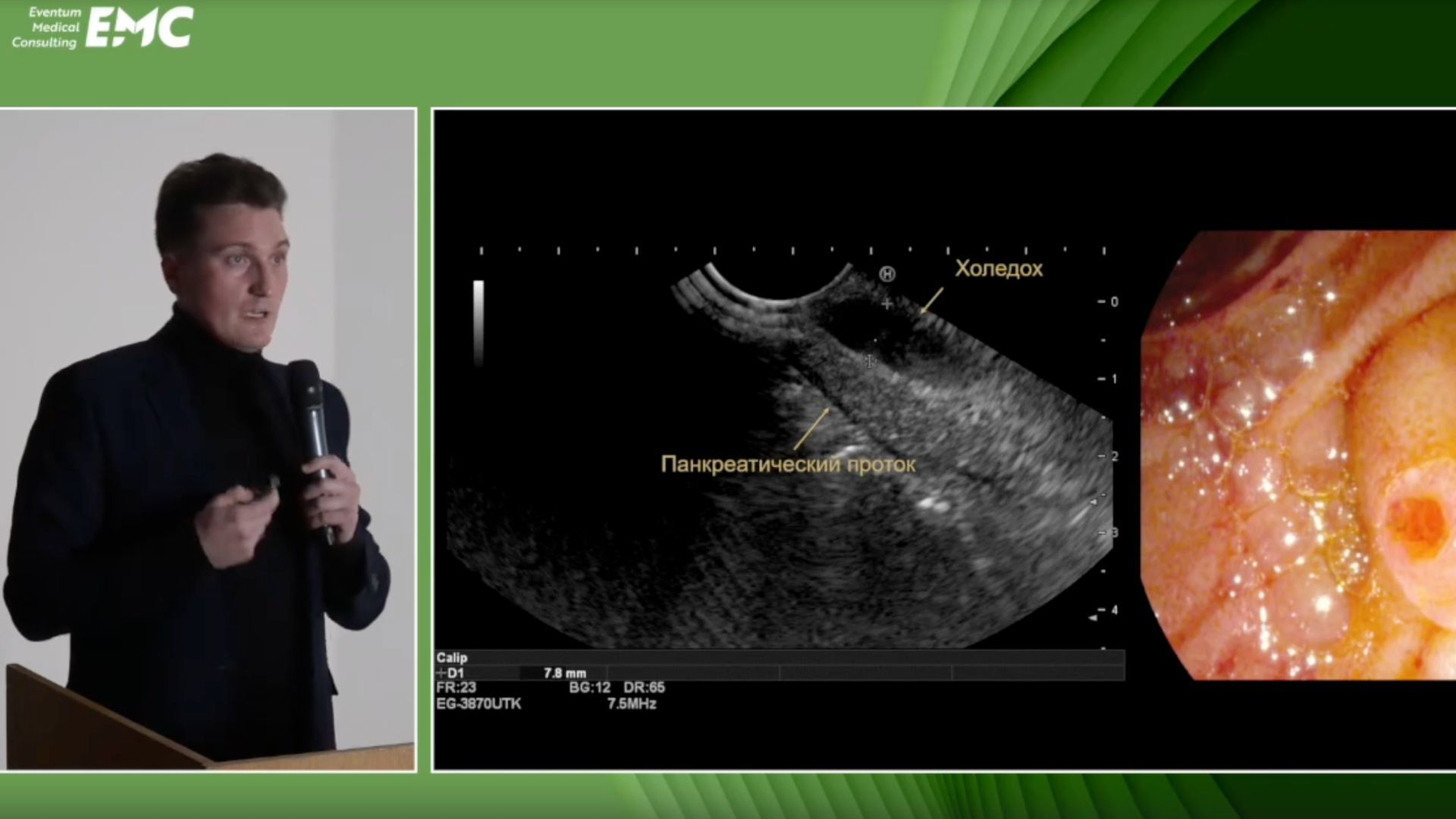Click the arrow above Панкреатический проток
The height and width of the screenshot is (819, 1456).
812,428
